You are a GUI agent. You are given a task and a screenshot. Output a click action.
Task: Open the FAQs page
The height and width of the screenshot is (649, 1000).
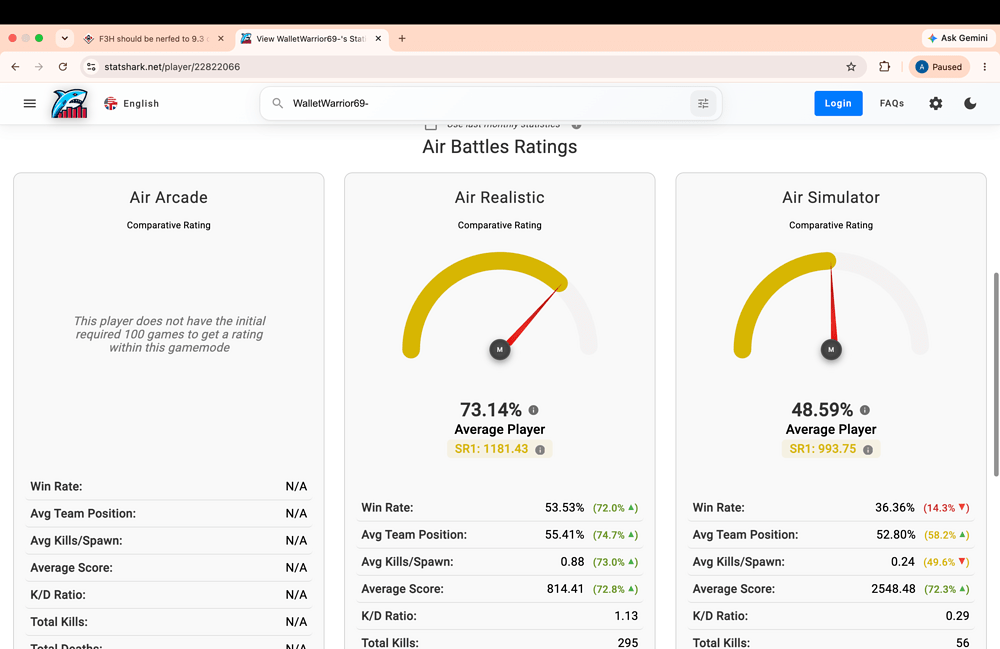(x=892, y=103)
